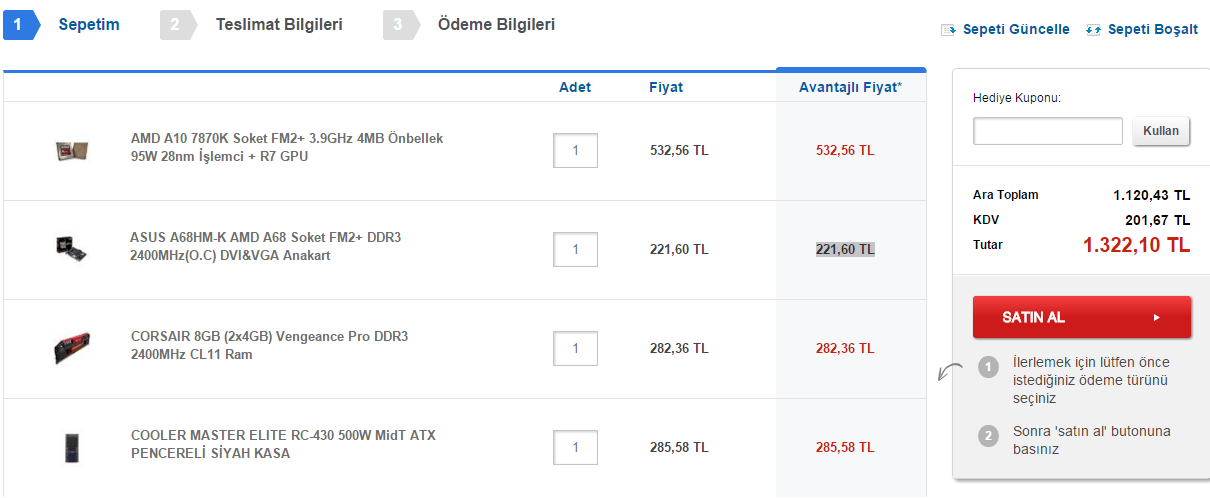Open Corsair Vengeance Pro RAM thumbnail

(x=72, y=348)
